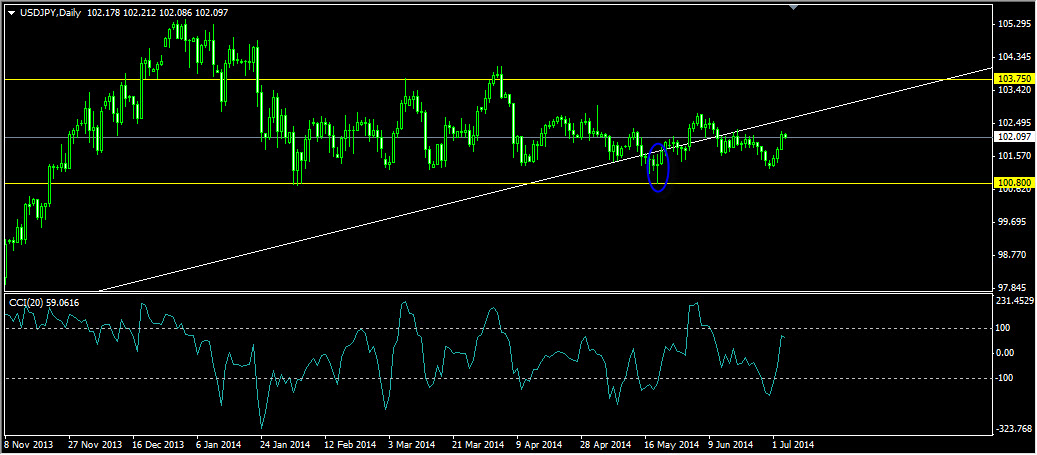Click the 105.295 value on price scale

click(1014, 24)
